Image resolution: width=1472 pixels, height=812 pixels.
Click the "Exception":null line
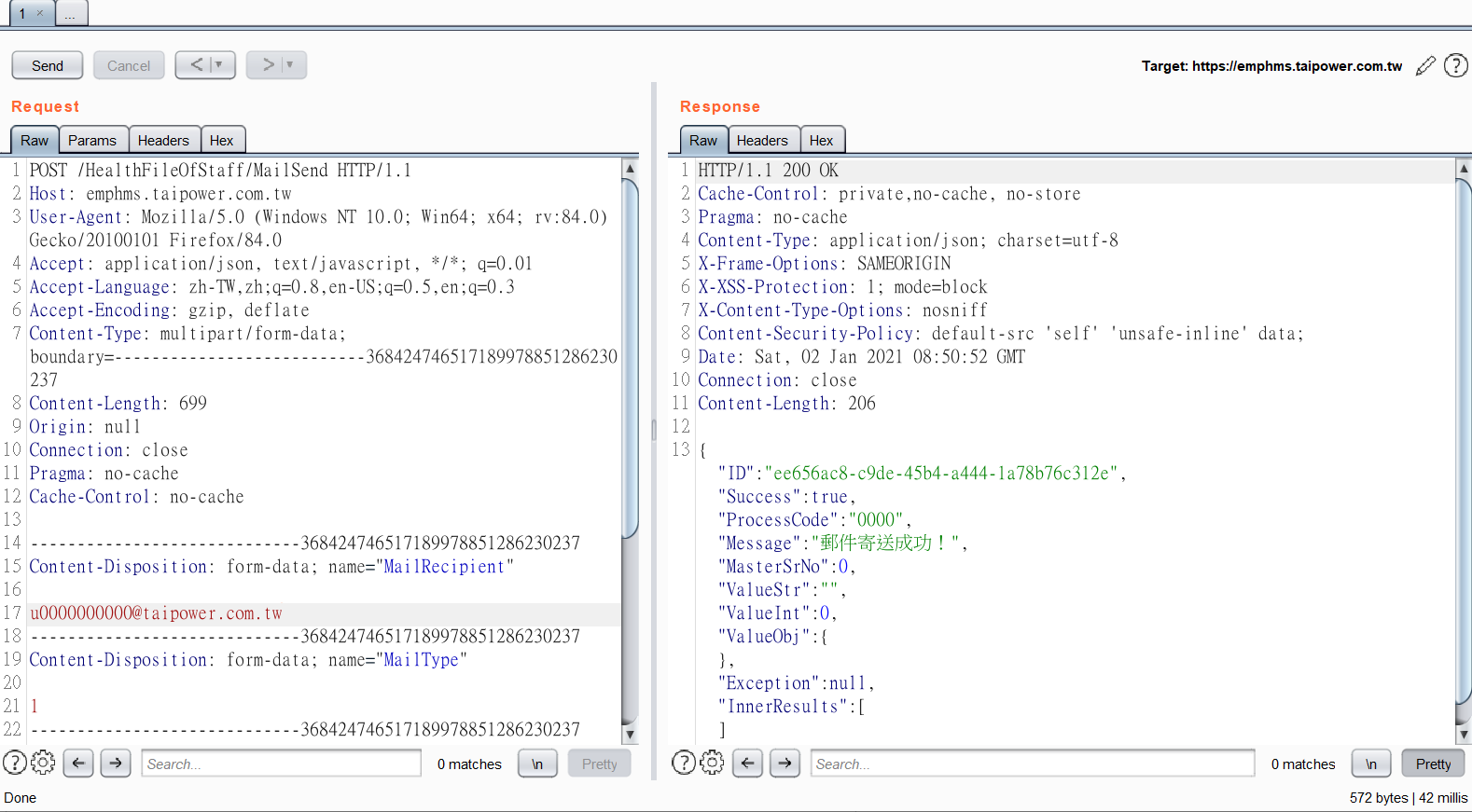click(x=796, y=683)
